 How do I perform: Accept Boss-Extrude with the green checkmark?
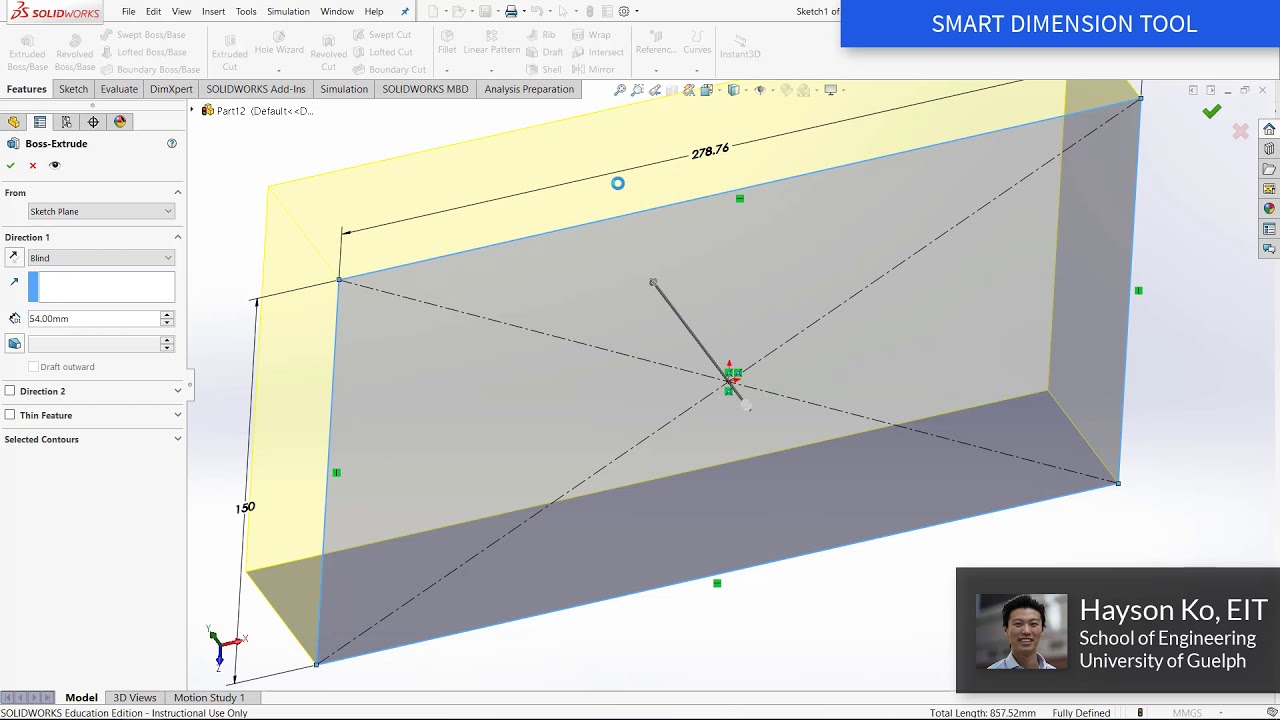11,165
